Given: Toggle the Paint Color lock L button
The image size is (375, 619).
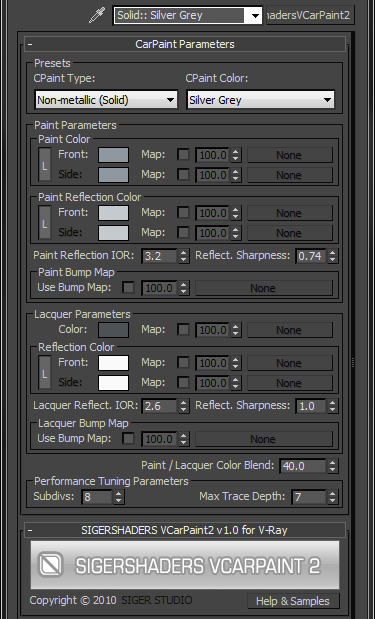Looking at the screenshot, I should point(45,165).
